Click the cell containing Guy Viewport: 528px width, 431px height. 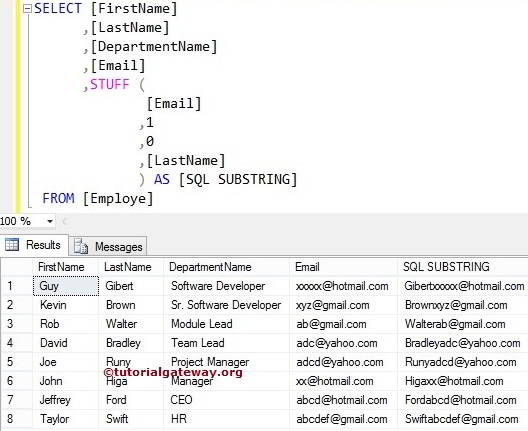click(66, 286)
